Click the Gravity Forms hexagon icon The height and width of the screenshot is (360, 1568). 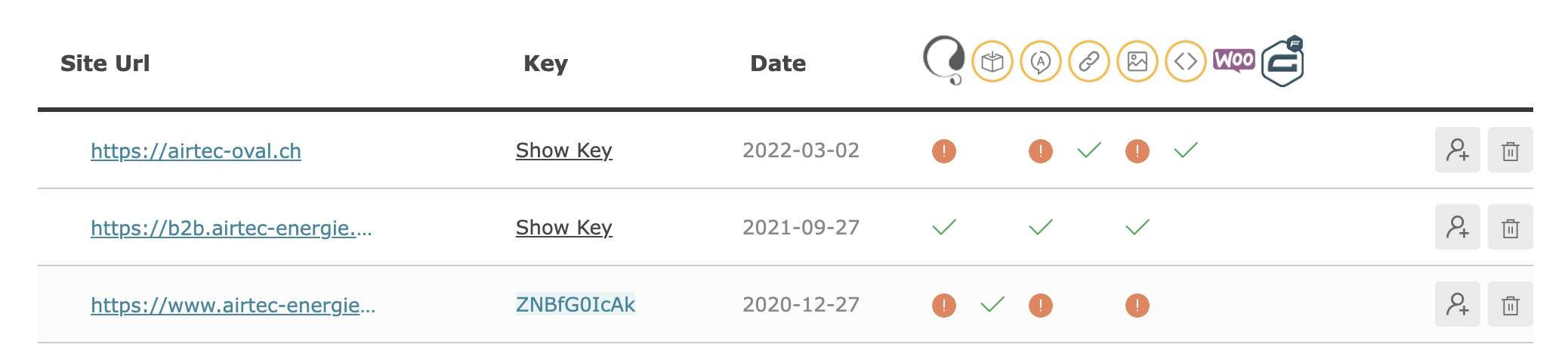[x=1282, y=61]
